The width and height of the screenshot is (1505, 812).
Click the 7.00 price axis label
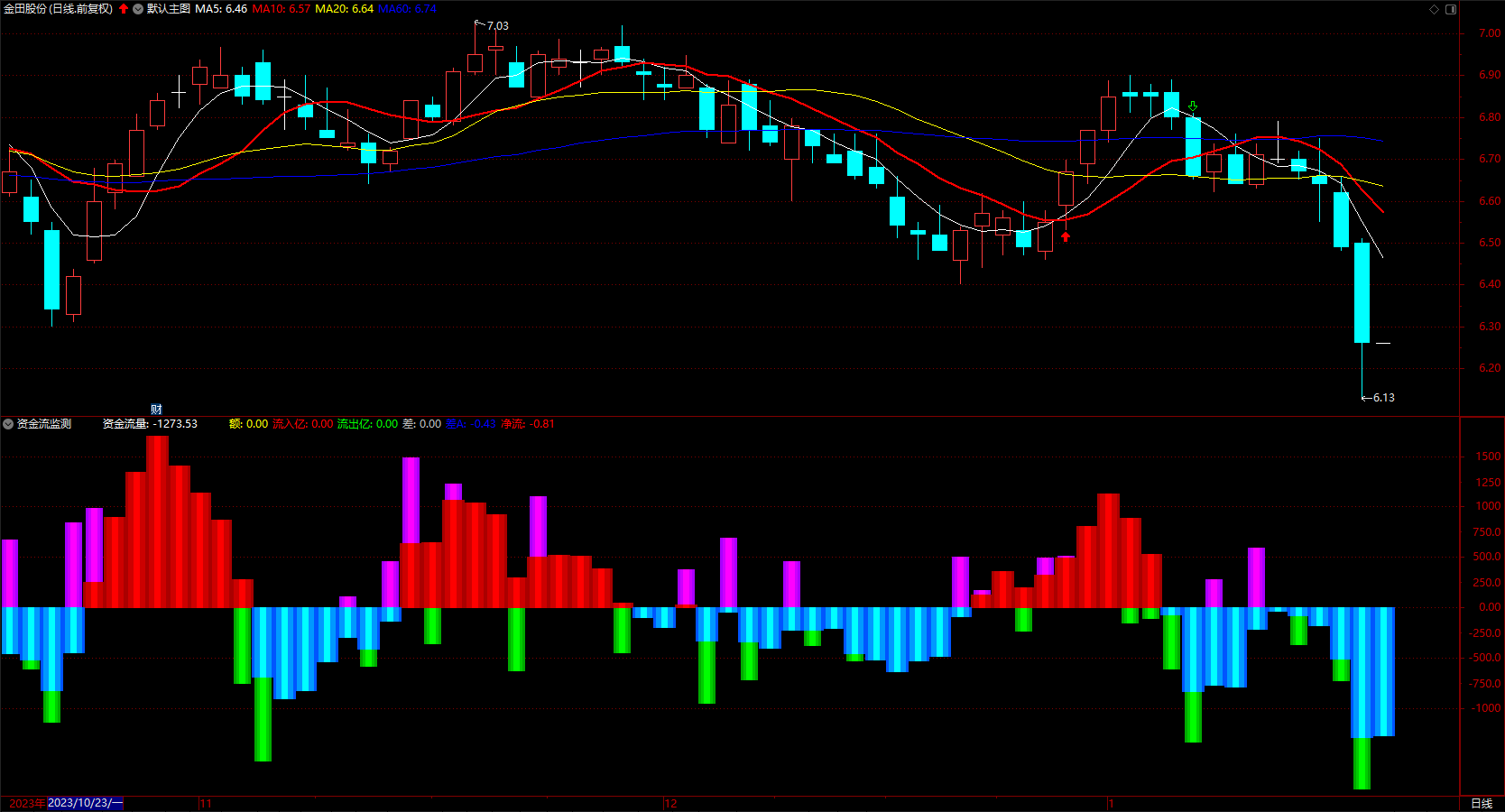pos(1490,33)
